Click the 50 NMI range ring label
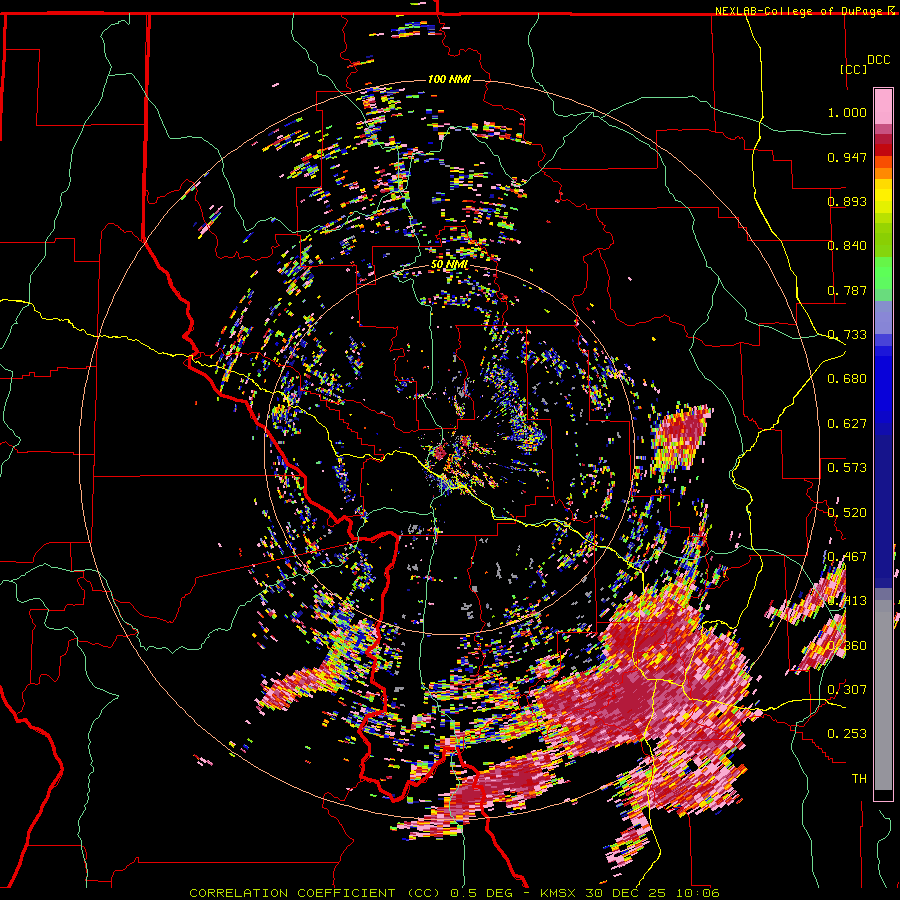900x900 pixels. pyautogui.click(x=449, y=265)
